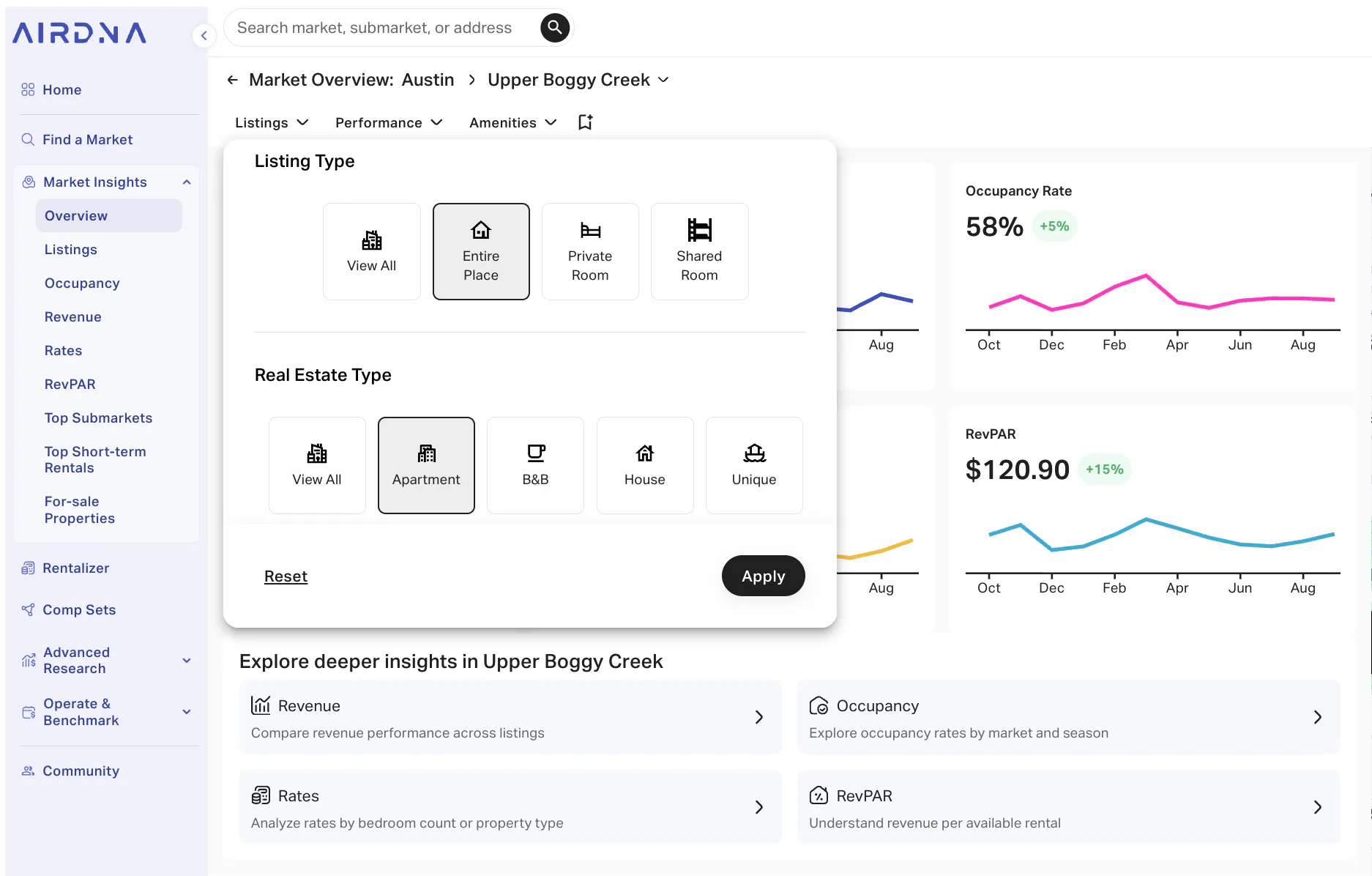Click the Reset link

286,576
